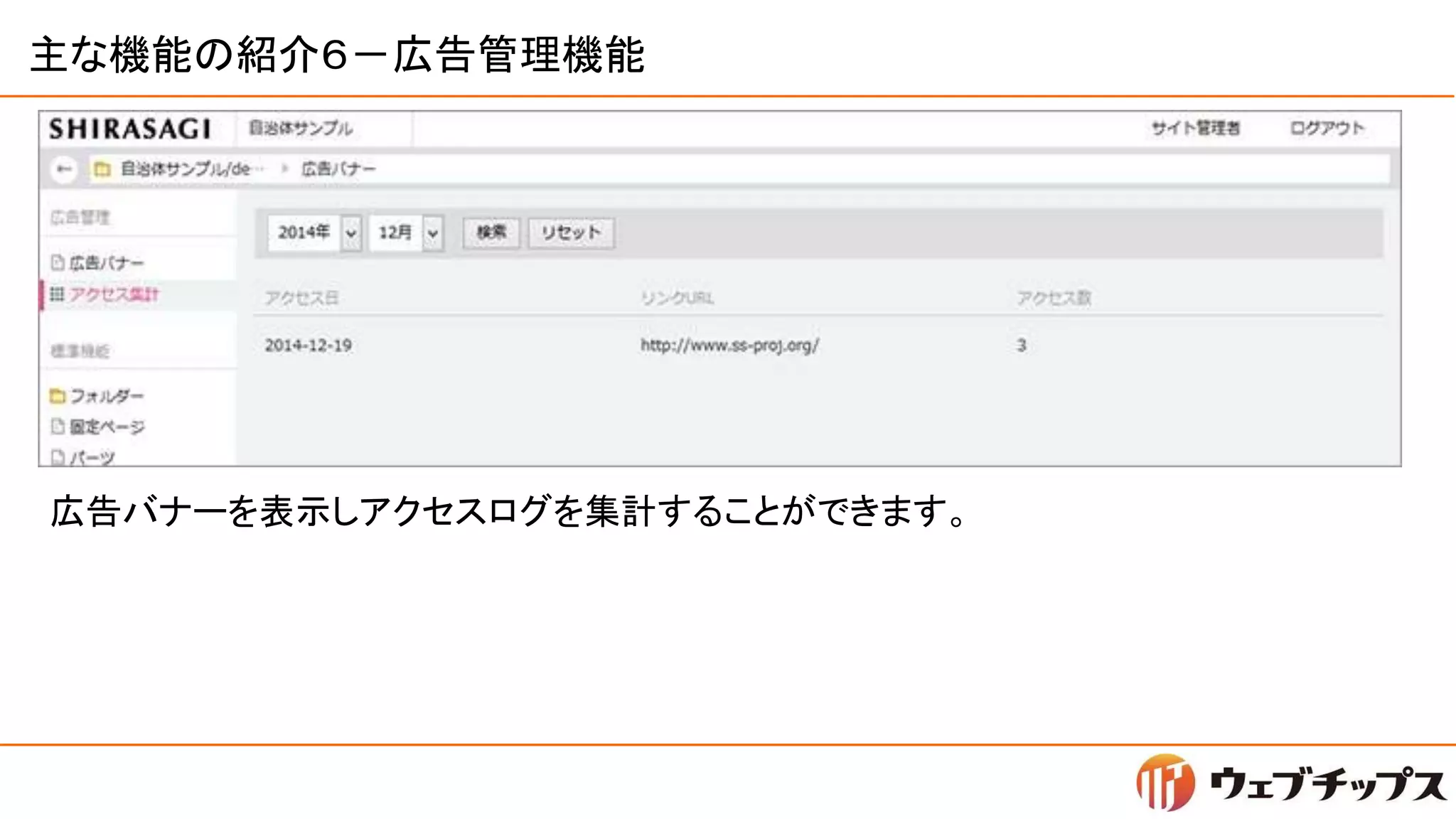This screenshot has height=819, width=1456.
Task: Click the 広告管理 sidebar section heading
Action: [80, 217]
